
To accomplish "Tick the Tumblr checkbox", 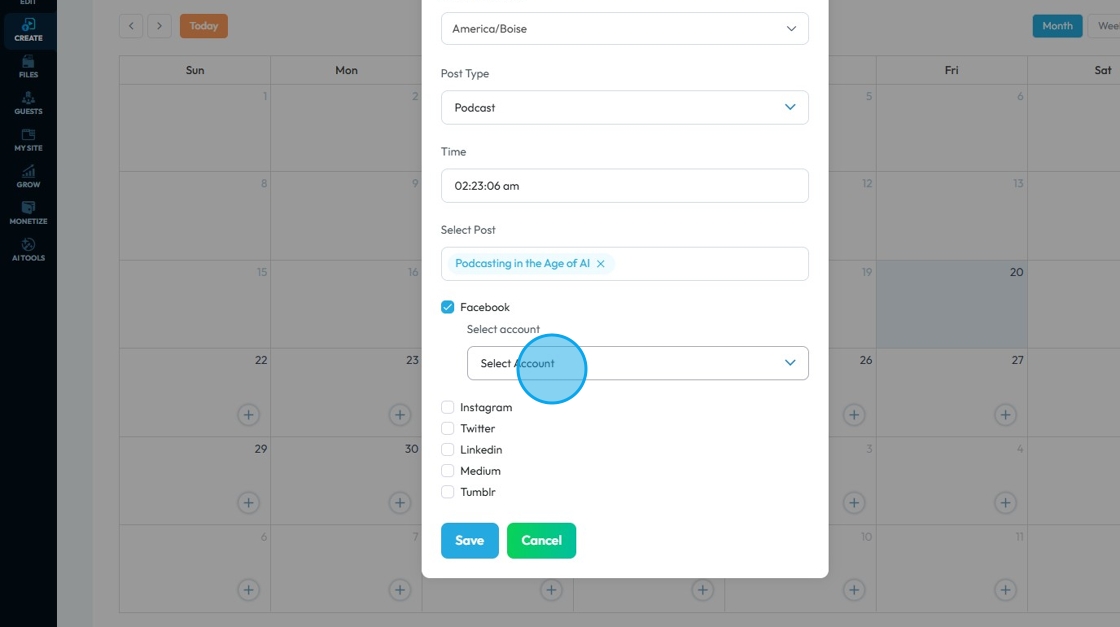I will pyautogui.click(x=448, y=492).
